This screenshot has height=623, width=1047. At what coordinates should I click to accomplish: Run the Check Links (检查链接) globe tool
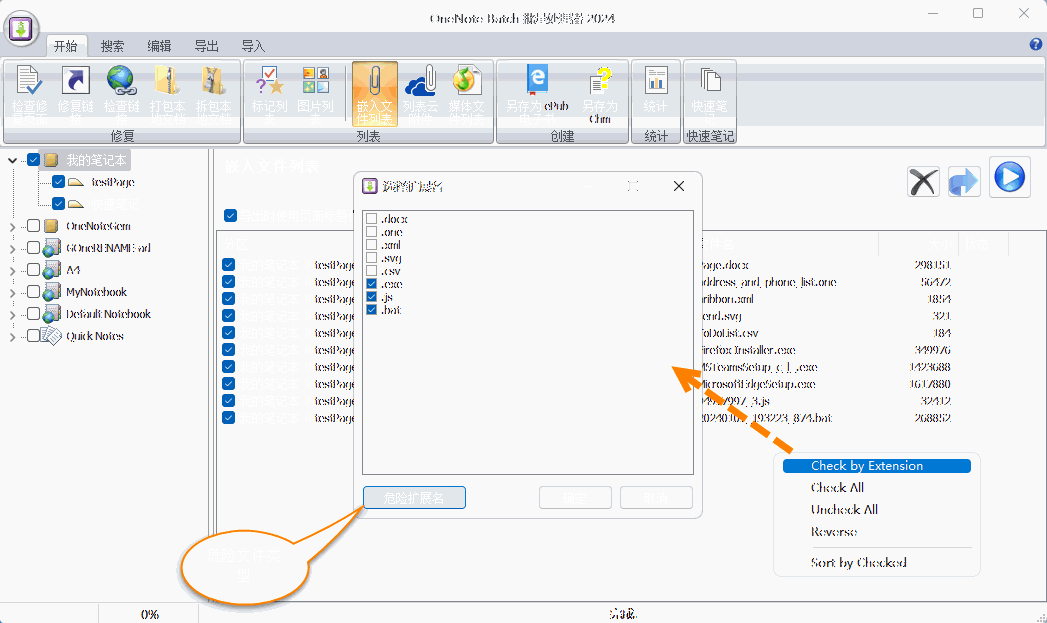click(x=122, y=94)
